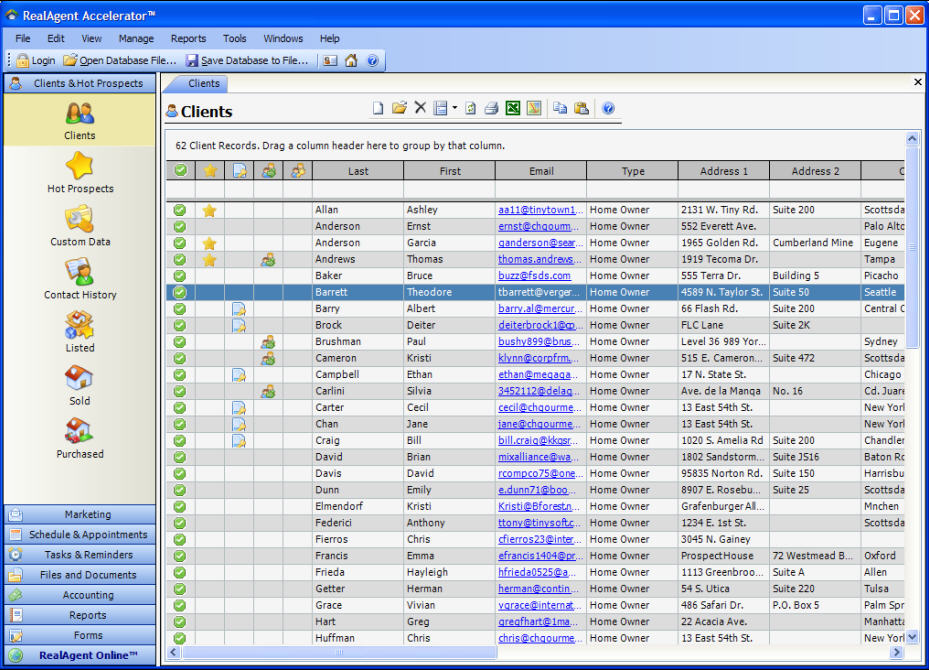Sort by the green check status column header
The image size is (929, 670).
[x=180, y=171]
